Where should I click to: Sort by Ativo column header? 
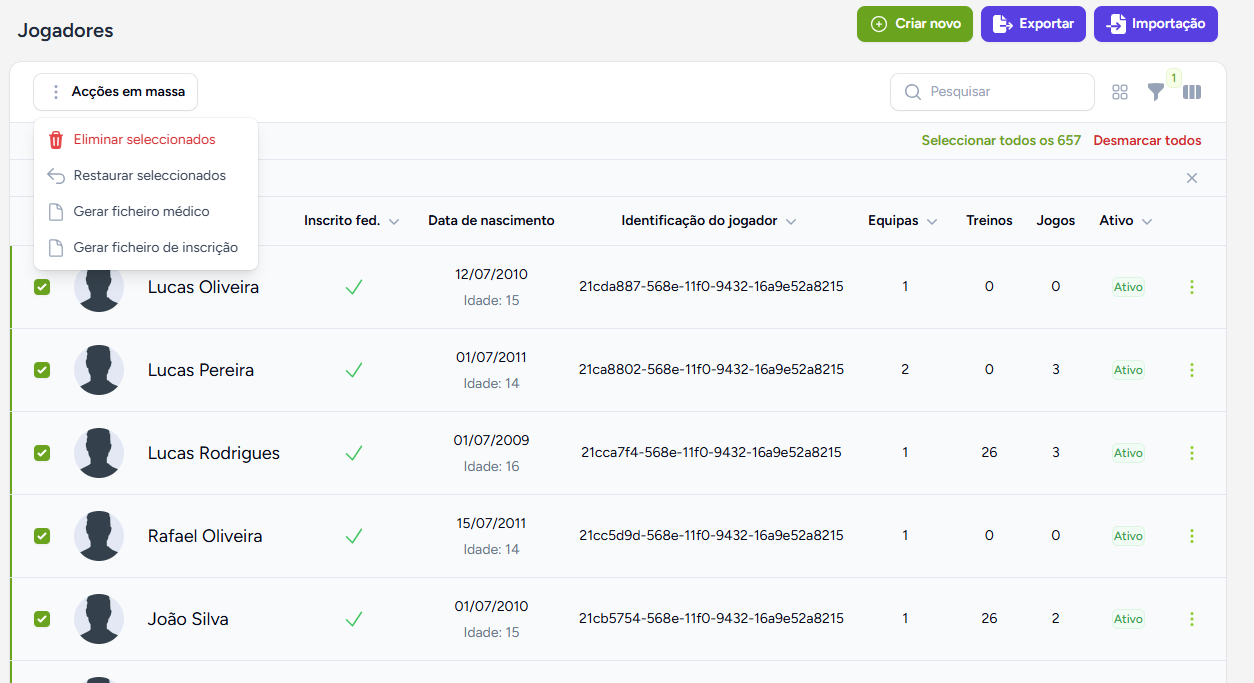pos(1126,221)
